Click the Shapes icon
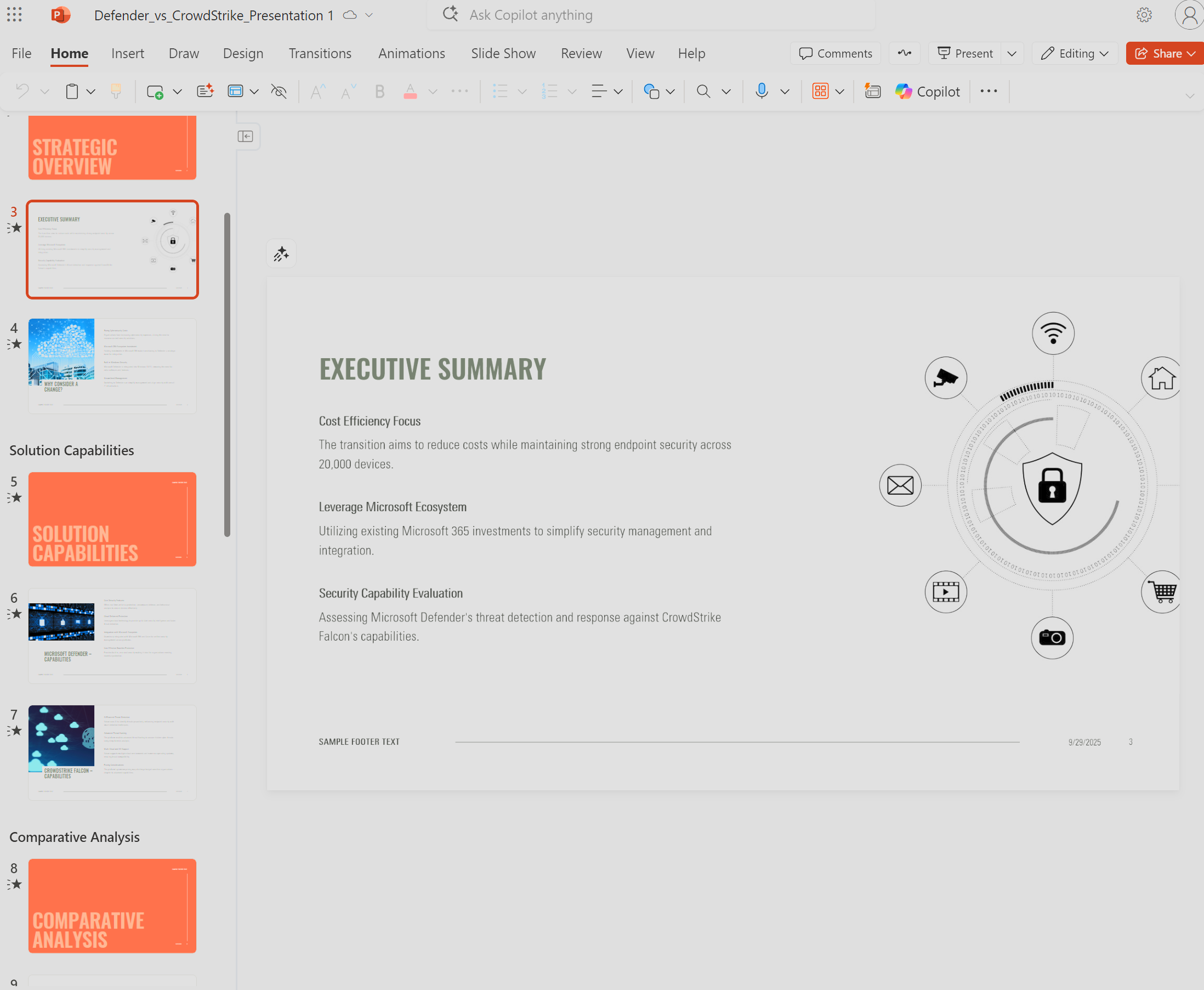The image size is (1204, 990). pos(651,91)
